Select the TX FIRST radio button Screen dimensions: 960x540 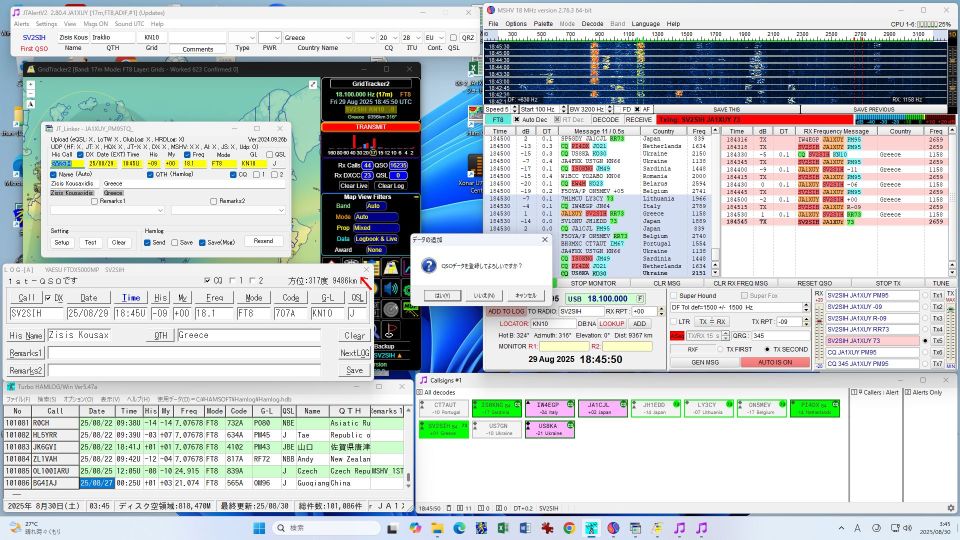click(x=722, y=349)
